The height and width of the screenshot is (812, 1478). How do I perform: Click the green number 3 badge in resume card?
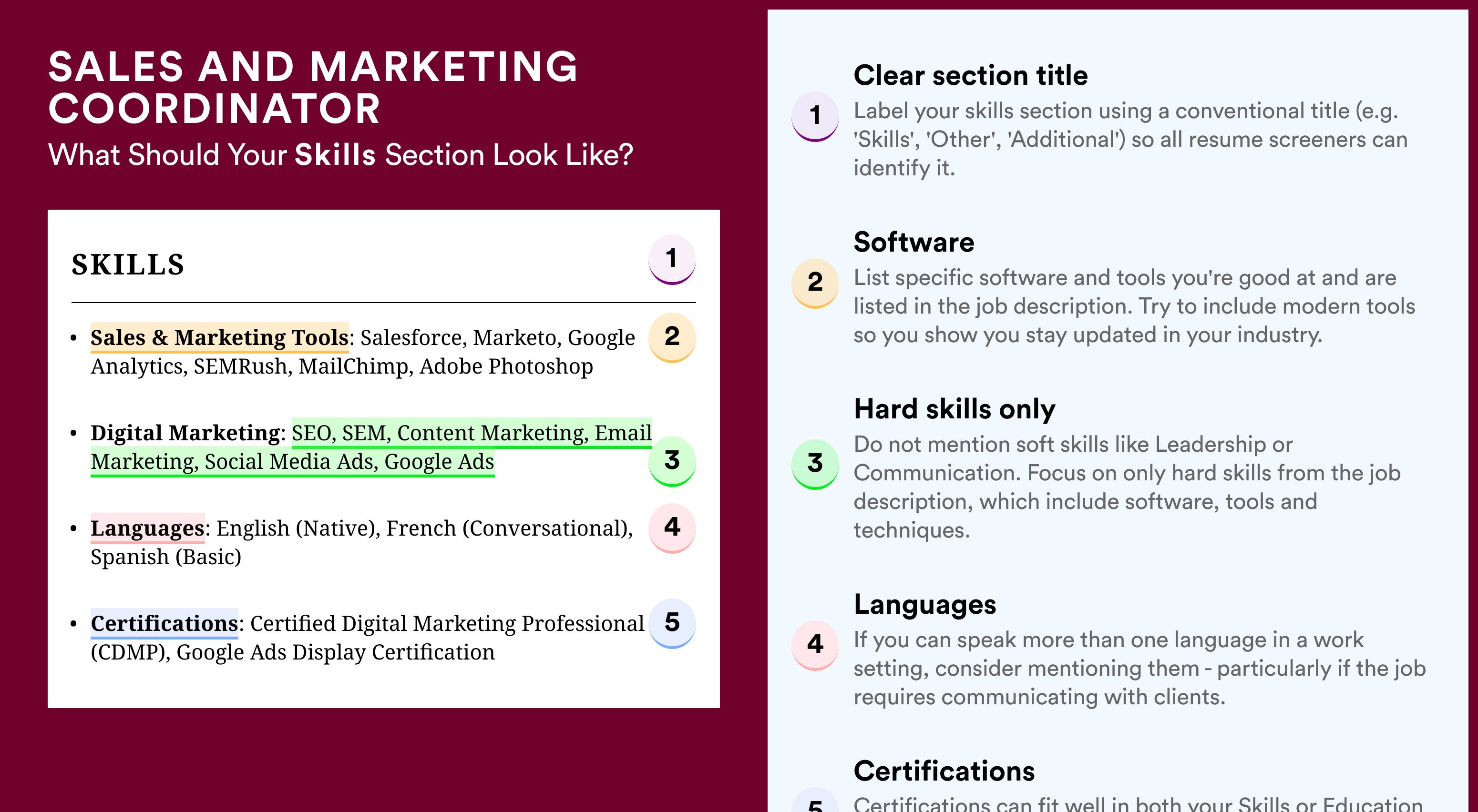672,461
